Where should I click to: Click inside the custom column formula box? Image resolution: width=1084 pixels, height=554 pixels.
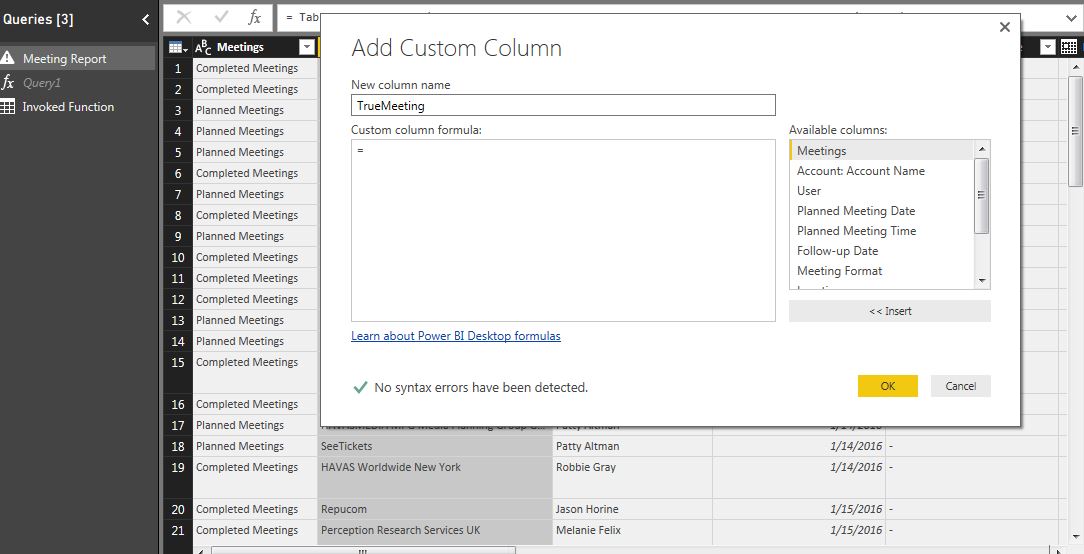563,230
